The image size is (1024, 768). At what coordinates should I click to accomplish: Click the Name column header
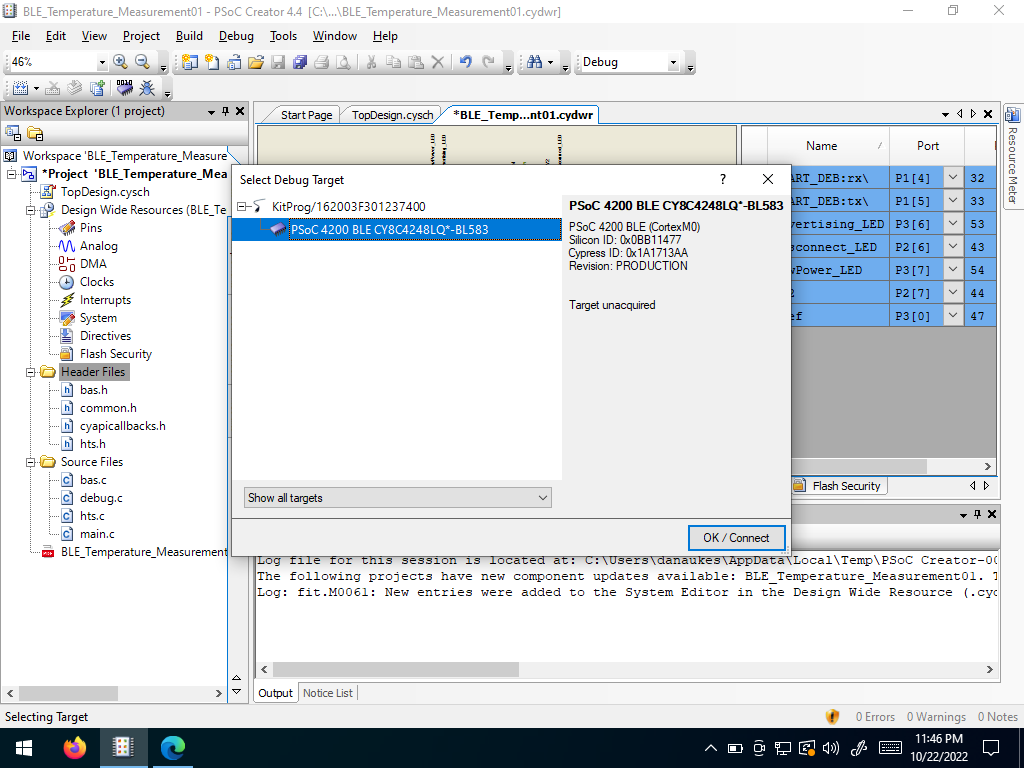(x=821, y=146)
